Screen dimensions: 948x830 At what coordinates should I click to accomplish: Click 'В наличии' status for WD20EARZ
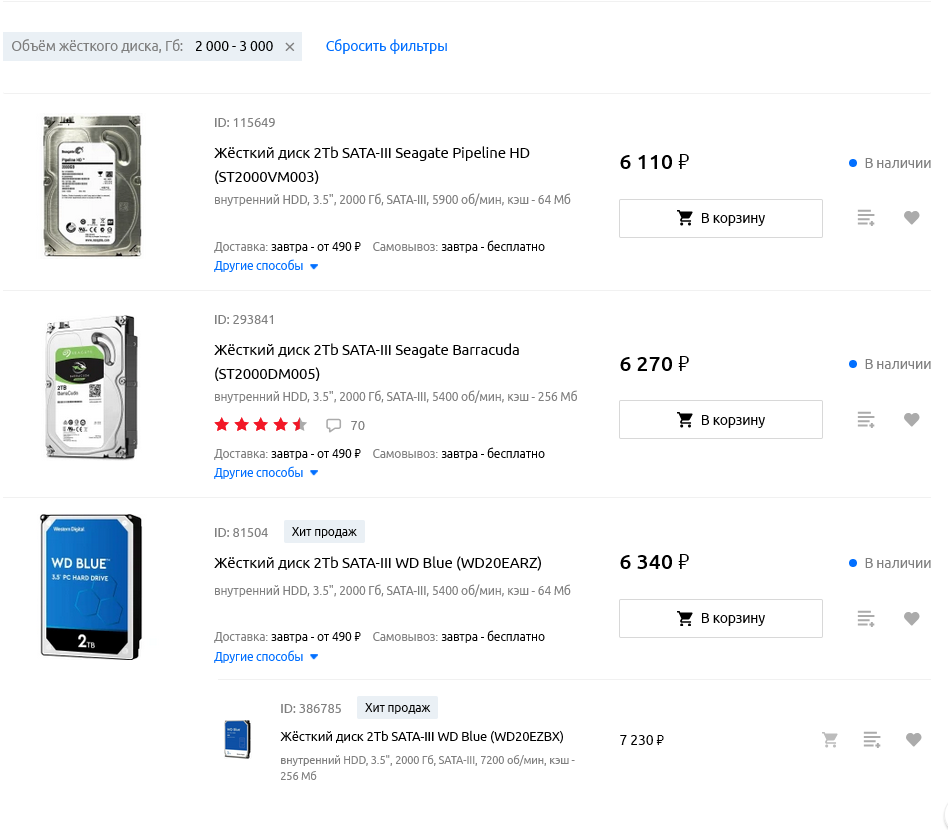click(x=890, y=563)
